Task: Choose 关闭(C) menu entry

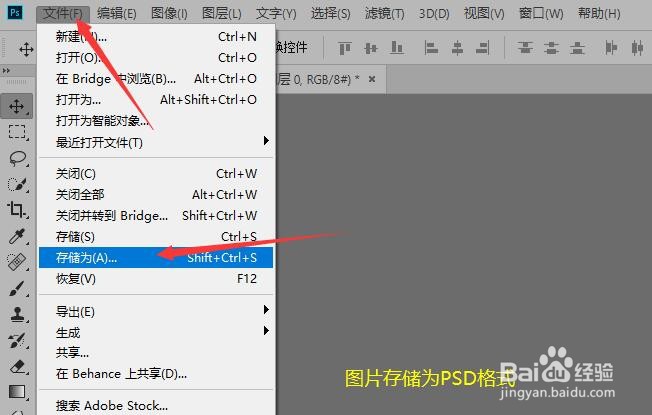Action: (x=156, y=173)
